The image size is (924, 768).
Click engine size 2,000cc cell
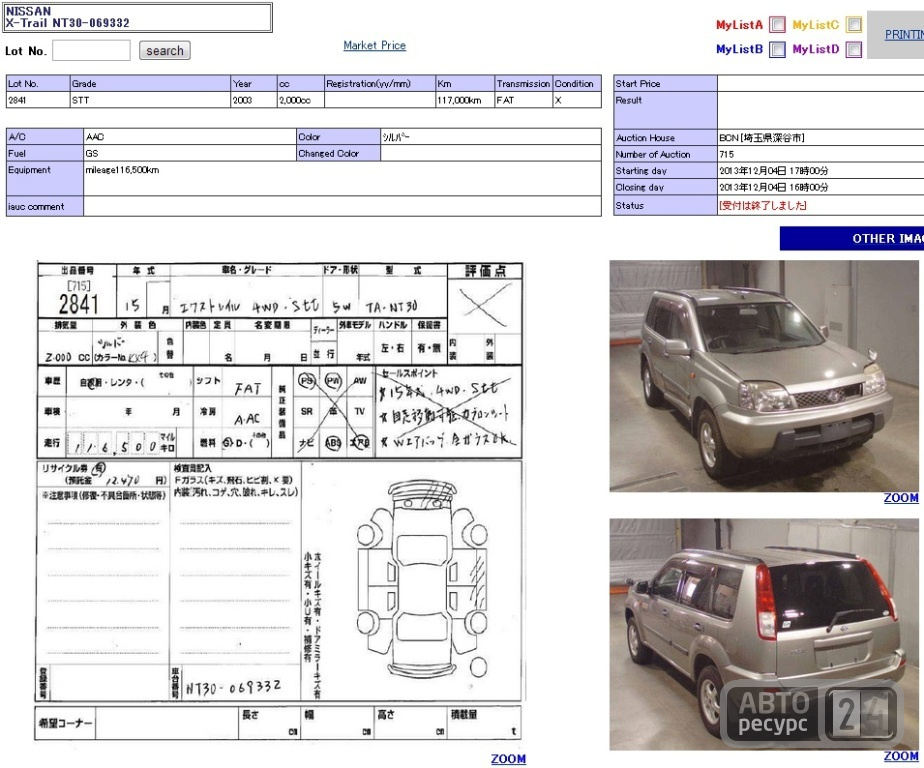pyautogui.click(x=301, y=100)
